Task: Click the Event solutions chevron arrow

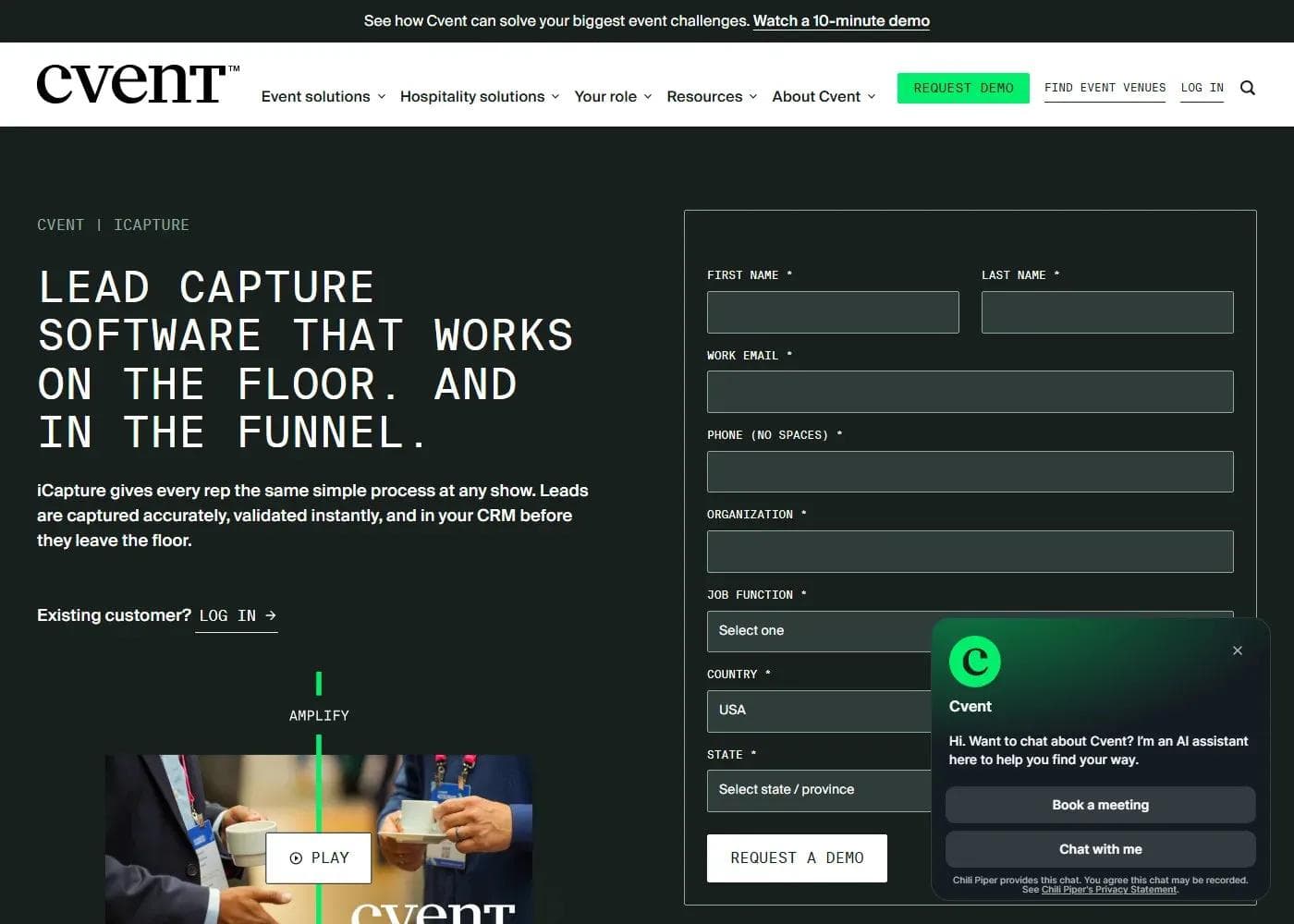Action: (x=381, y=97)
